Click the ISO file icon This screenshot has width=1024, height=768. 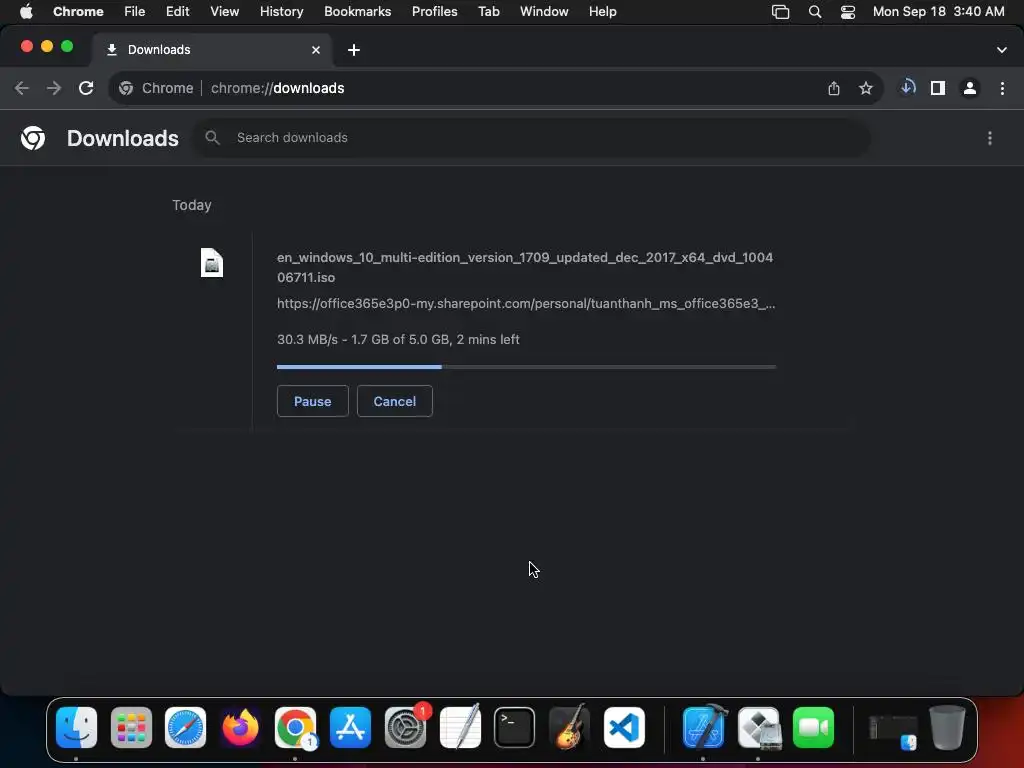tap(212, 263)
